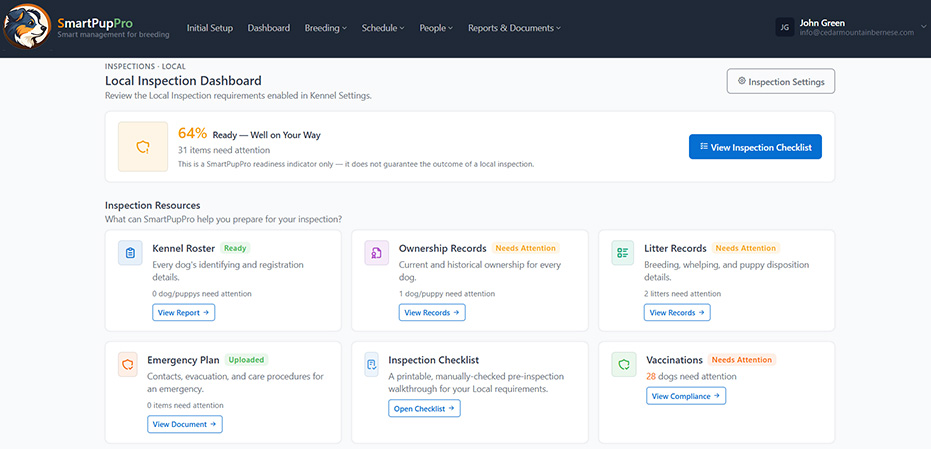Viewport: 931px width, 449px height.
Task: Click the Vaccinations card title
Action: 674,360
